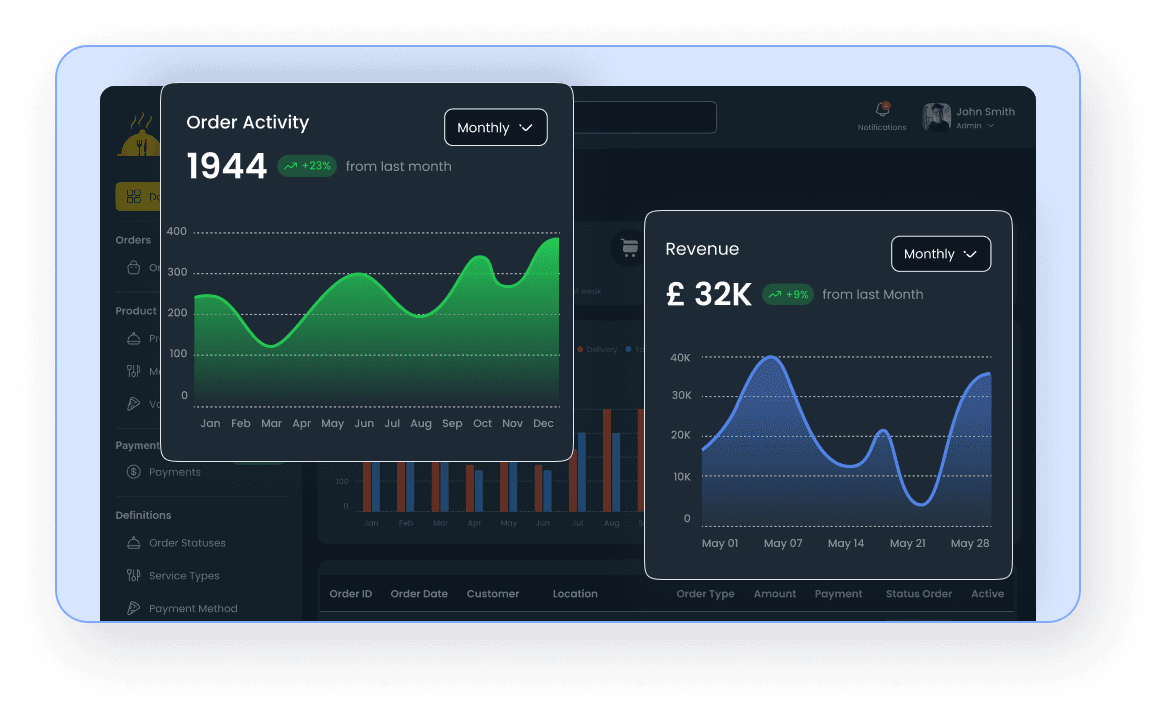Select the Payments sidebar icon
1166x718 pixels.
pos(132,471)
